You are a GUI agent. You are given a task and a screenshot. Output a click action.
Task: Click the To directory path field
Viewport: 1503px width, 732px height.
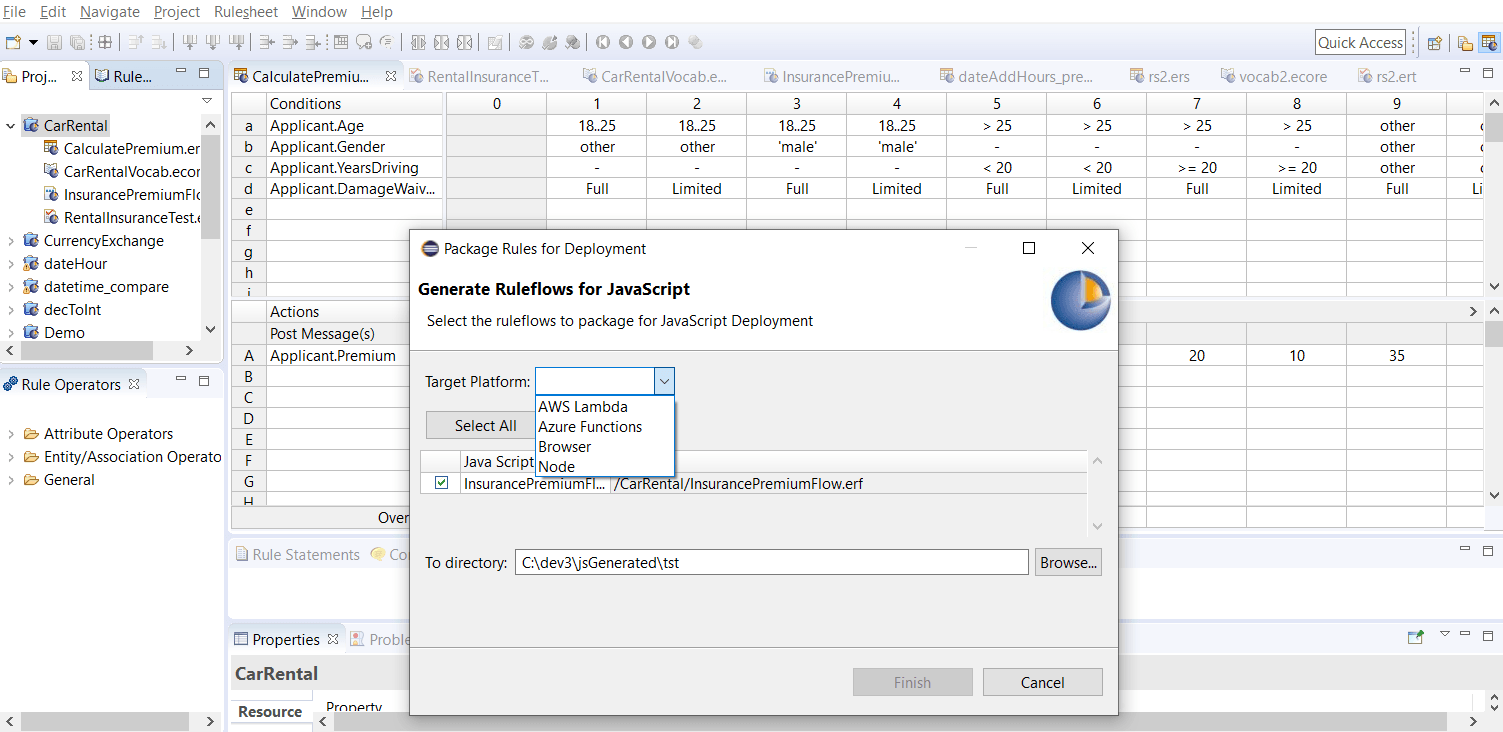click(770, 562)
